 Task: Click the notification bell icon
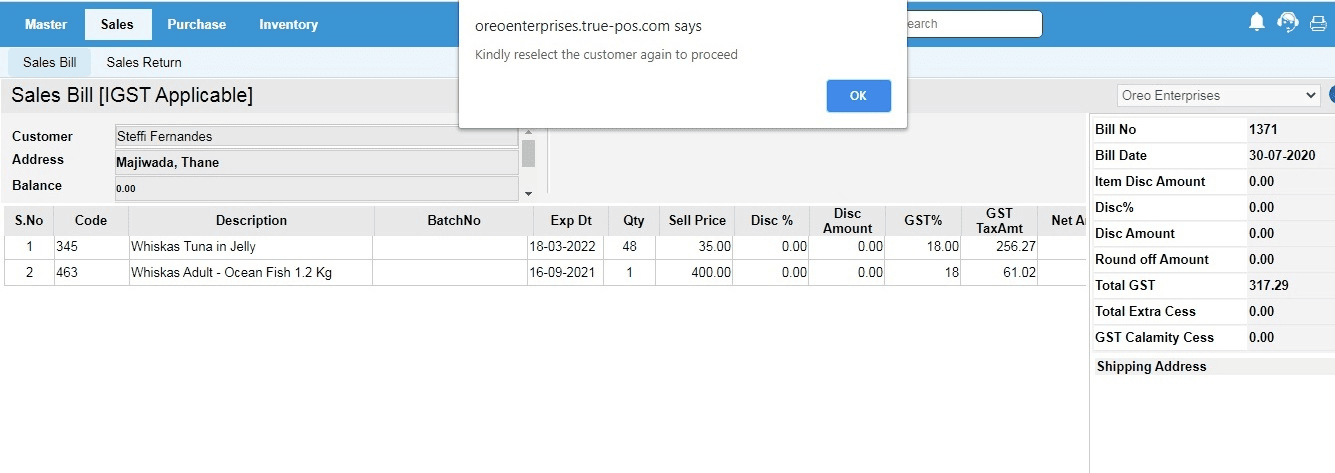(1257, 22)
